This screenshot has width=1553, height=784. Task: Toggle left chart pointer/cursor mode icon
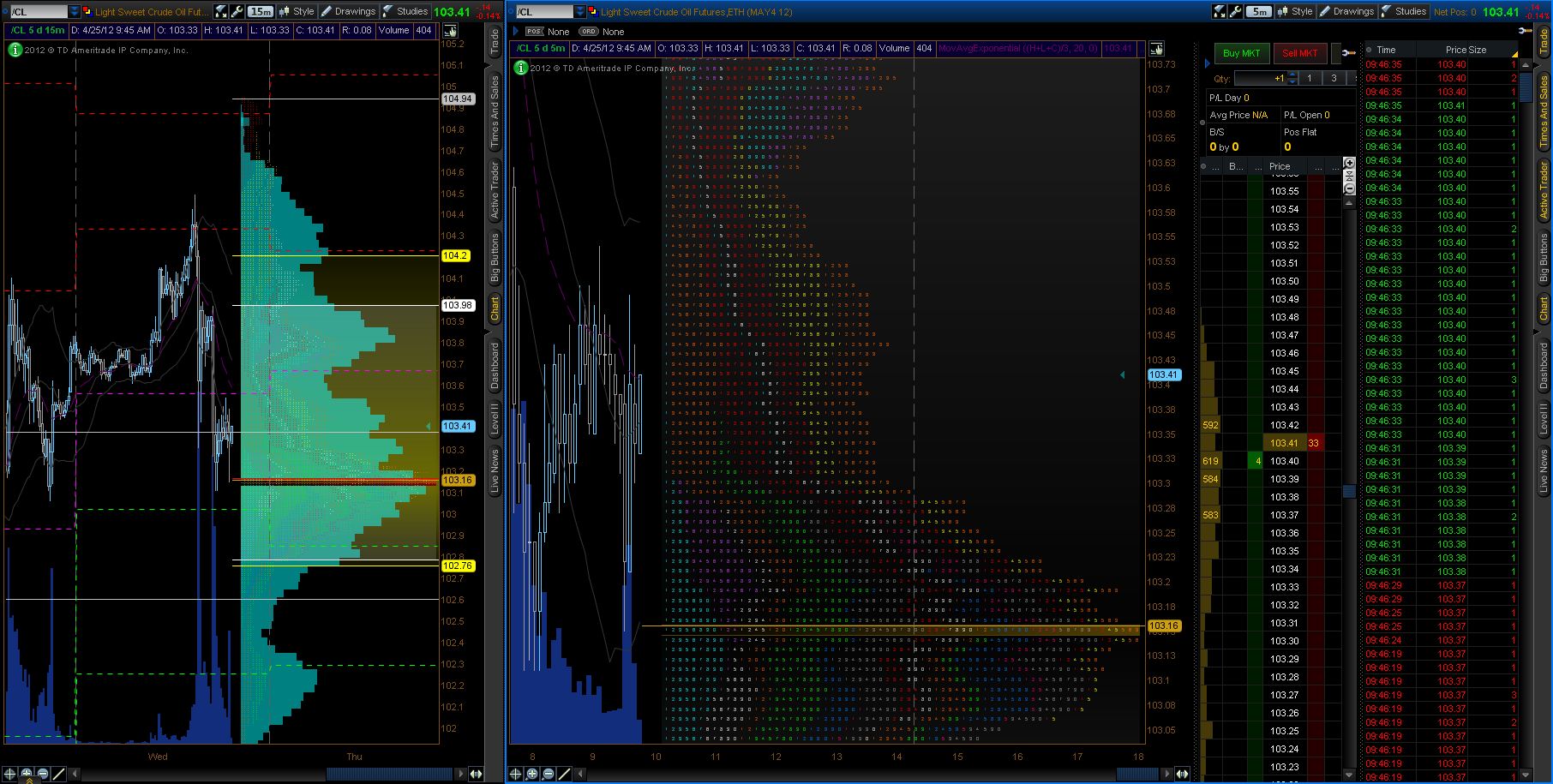click(450, 31)
